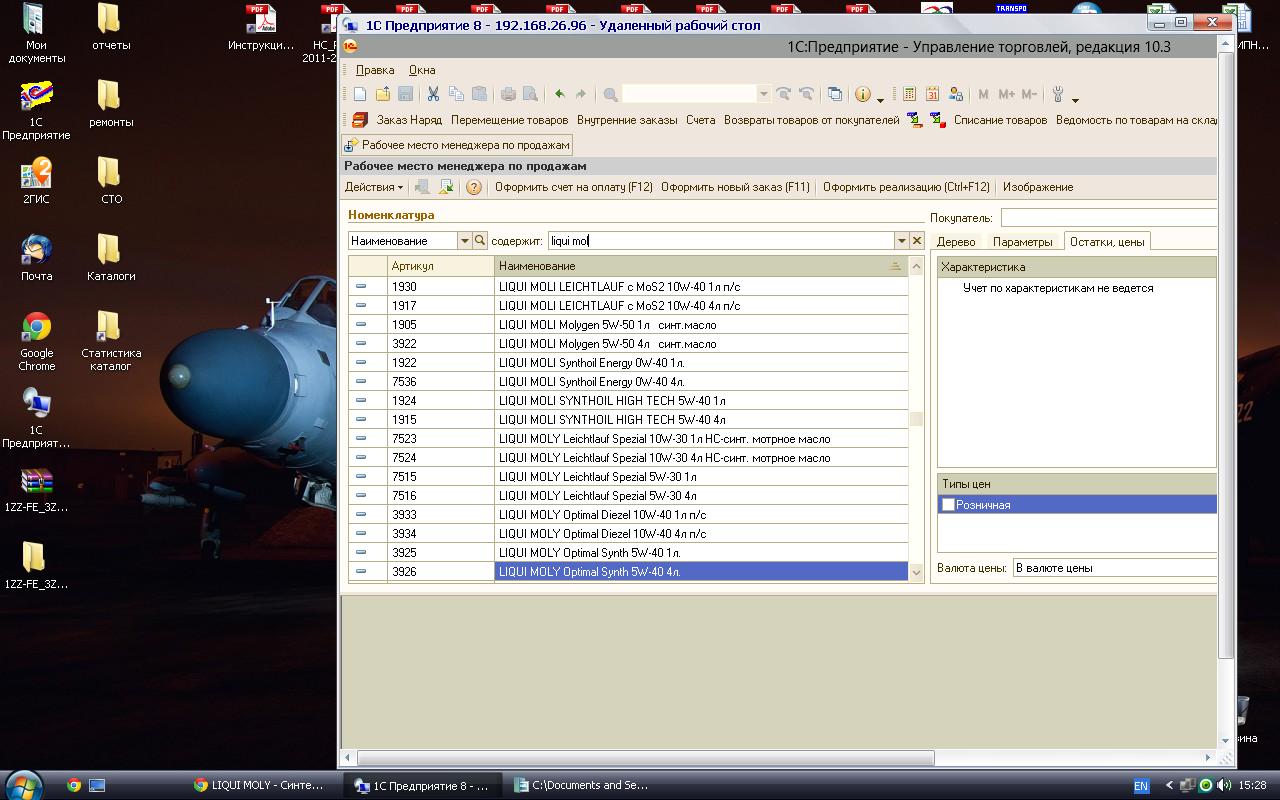Viewport: 1280px width, 800px height.
Task: Open Внутренние заказы from toolbar
Action: 627,120
